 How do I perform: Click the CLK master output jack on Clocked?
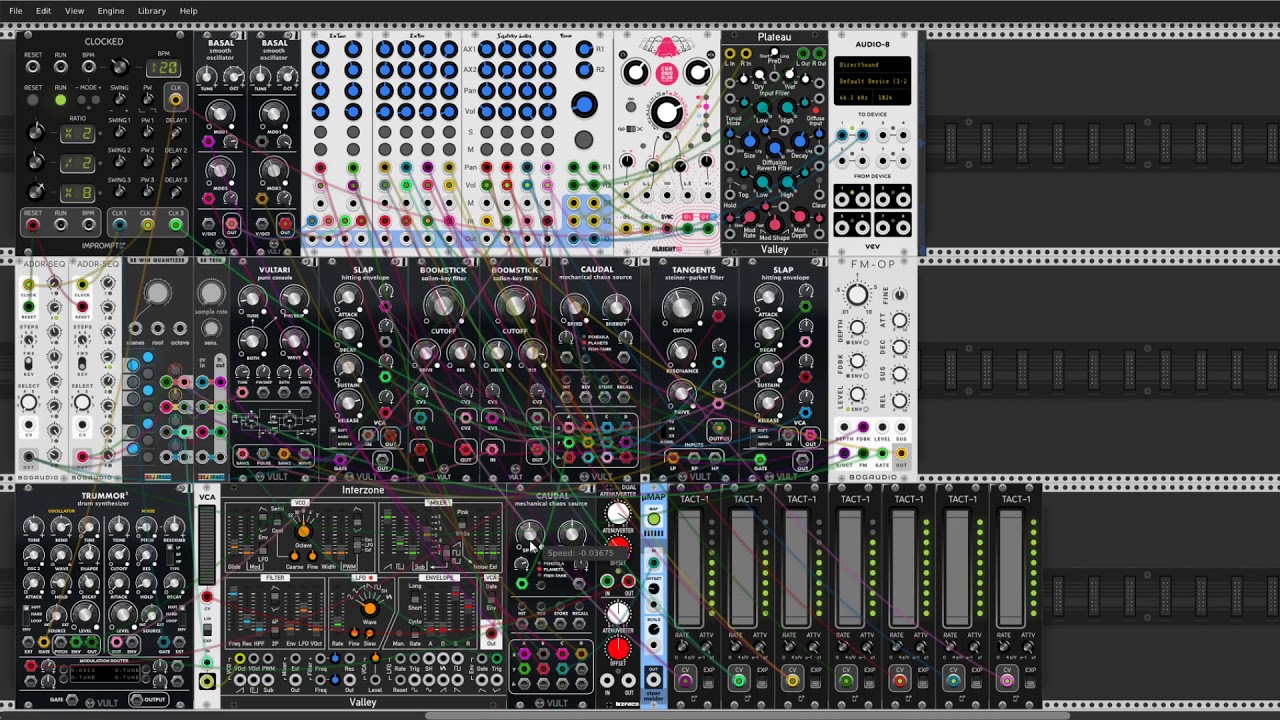pos(176,99)
